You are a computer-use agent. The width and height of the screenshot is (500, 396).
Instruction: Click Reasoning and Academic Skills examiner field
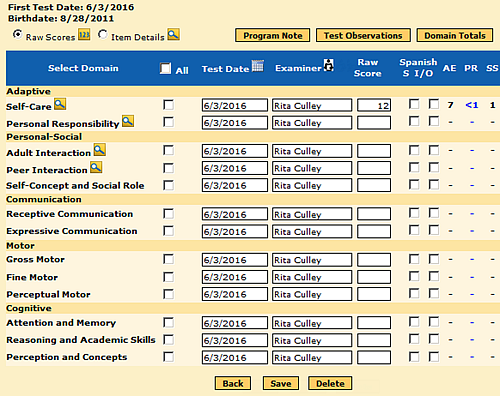click(312, 340)
